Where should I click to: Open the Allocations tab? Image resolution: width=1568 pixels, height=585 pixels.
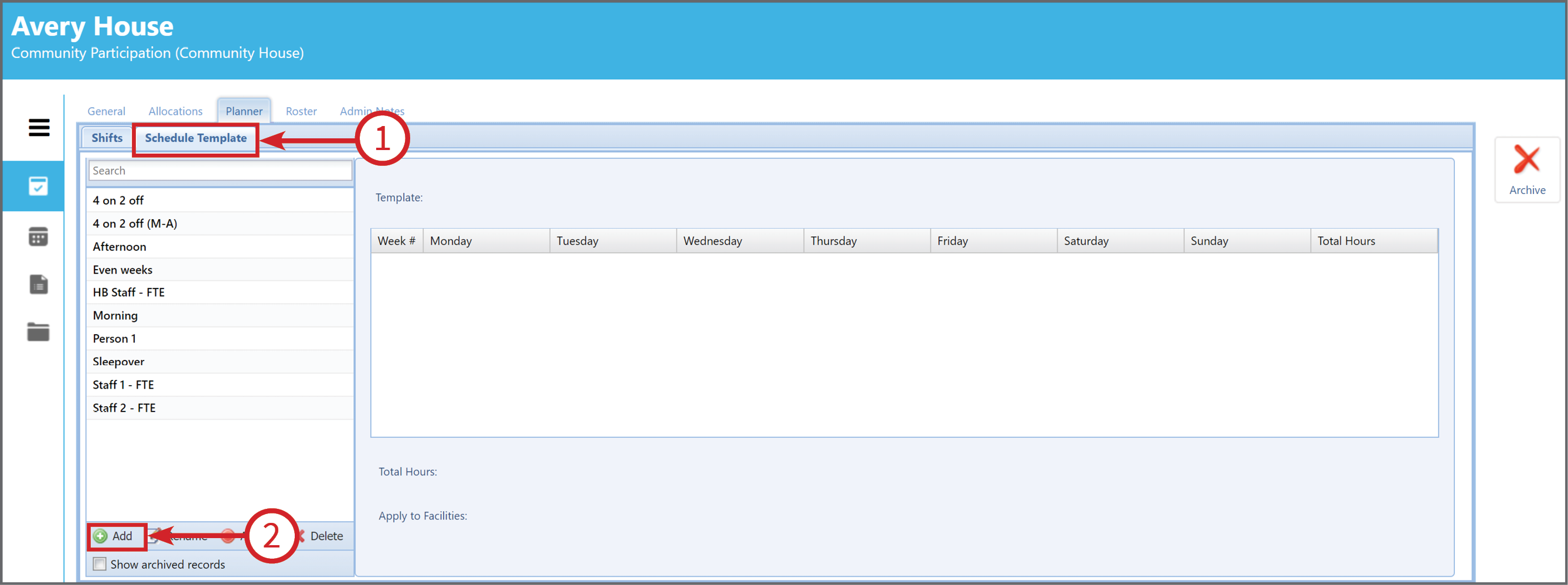point(175,111)
